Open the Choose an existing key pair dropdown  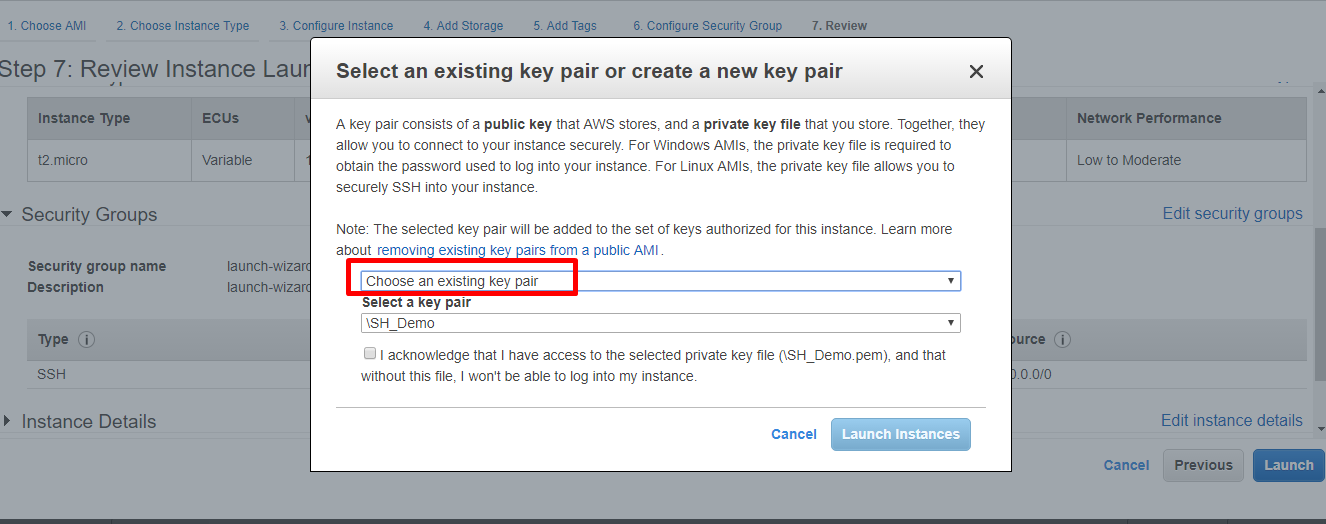click(660, 281)
